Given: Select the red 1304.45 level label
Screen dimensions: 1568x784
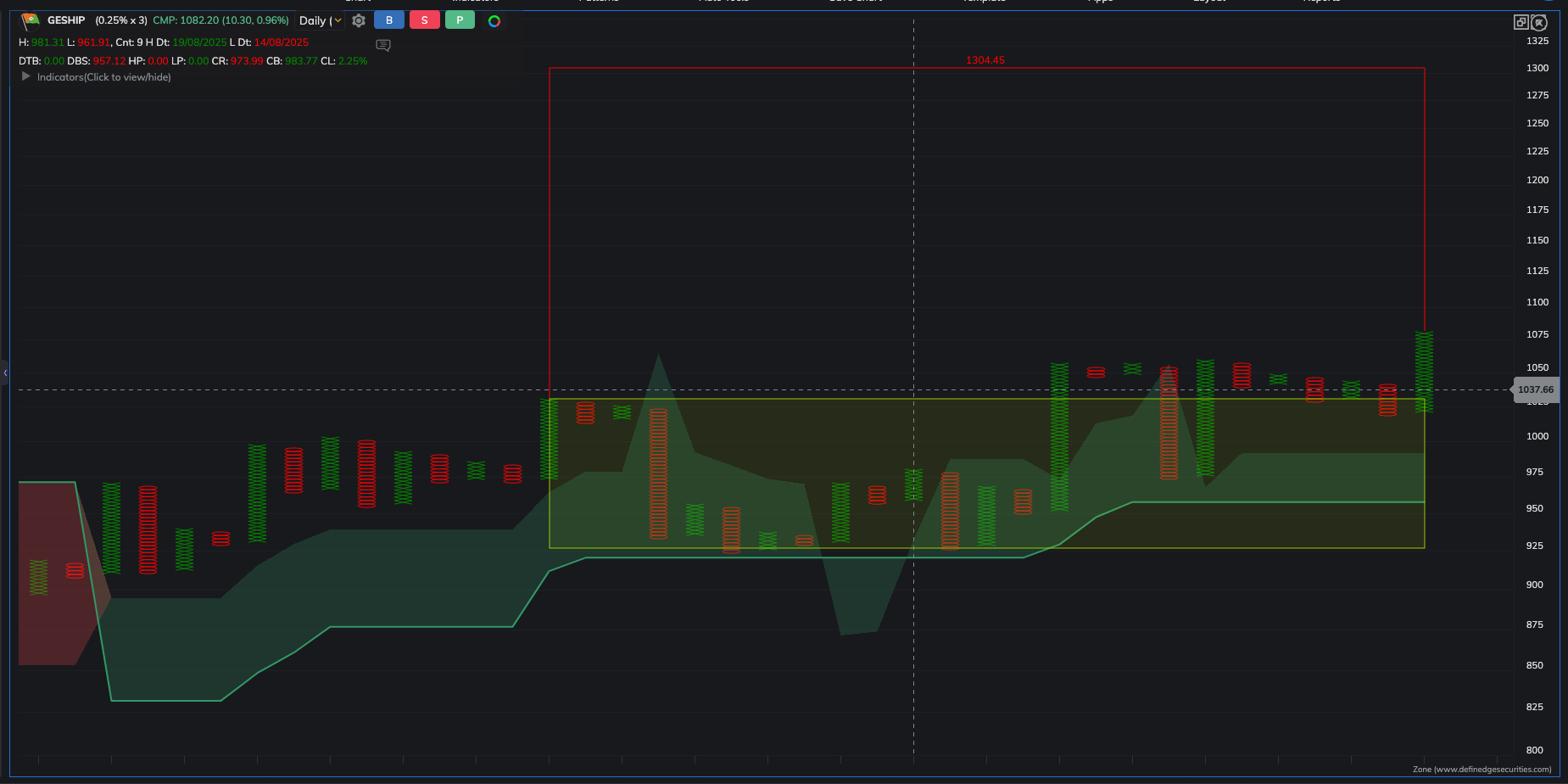Looking at the screenshot, I should tap(985, 60).
